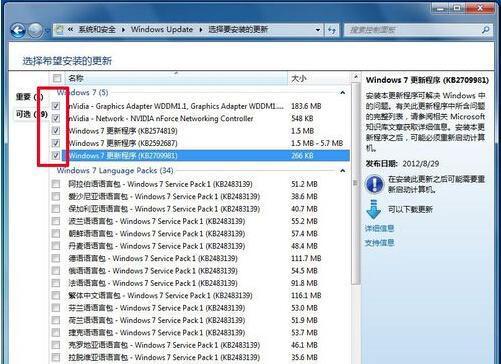This screenshot has height=364, width=501.
Task: Toggle the select-all checkbox in the header
Action: pos(57,78)
